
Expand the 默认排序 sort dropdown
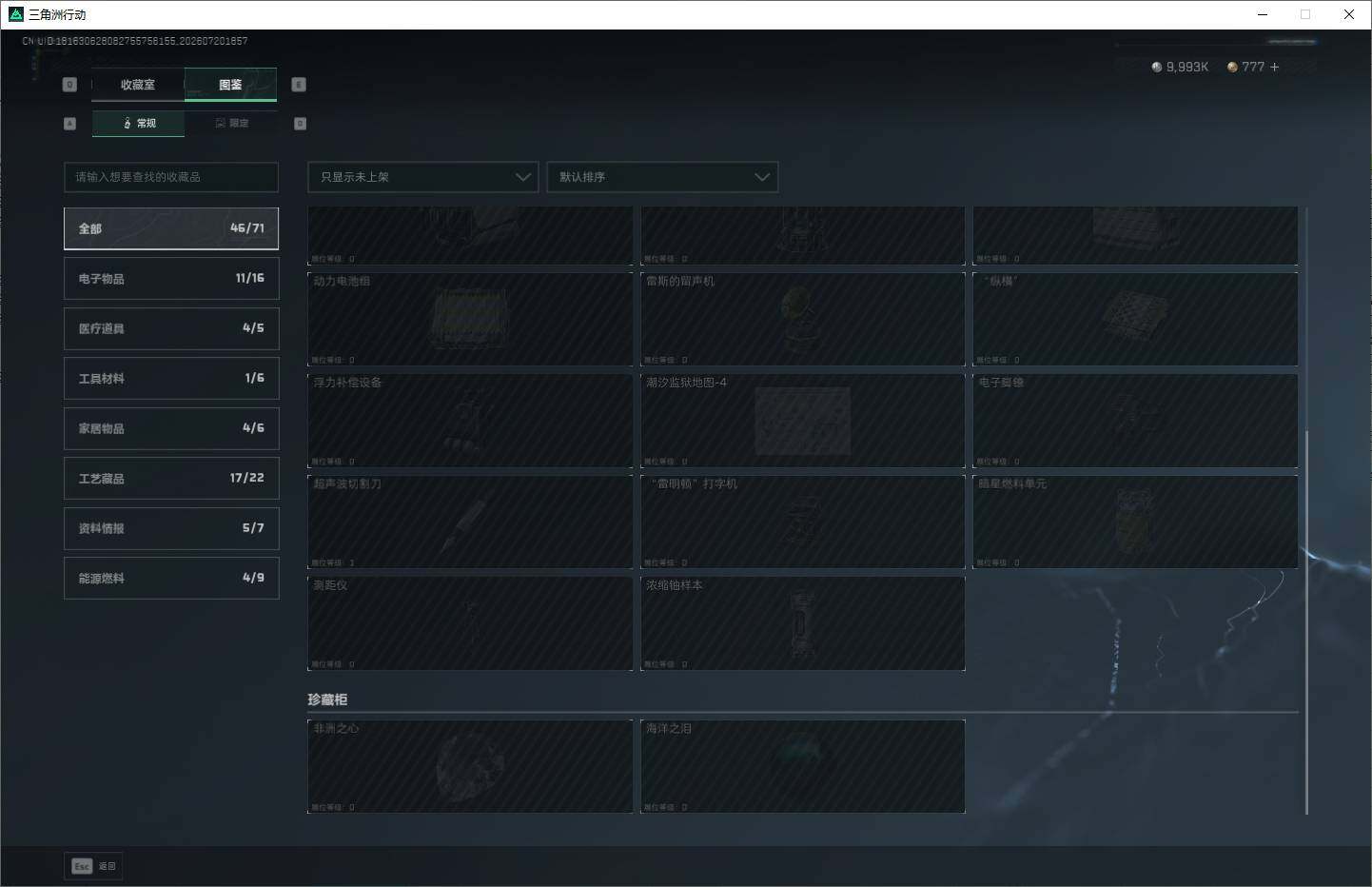(662, 177)
